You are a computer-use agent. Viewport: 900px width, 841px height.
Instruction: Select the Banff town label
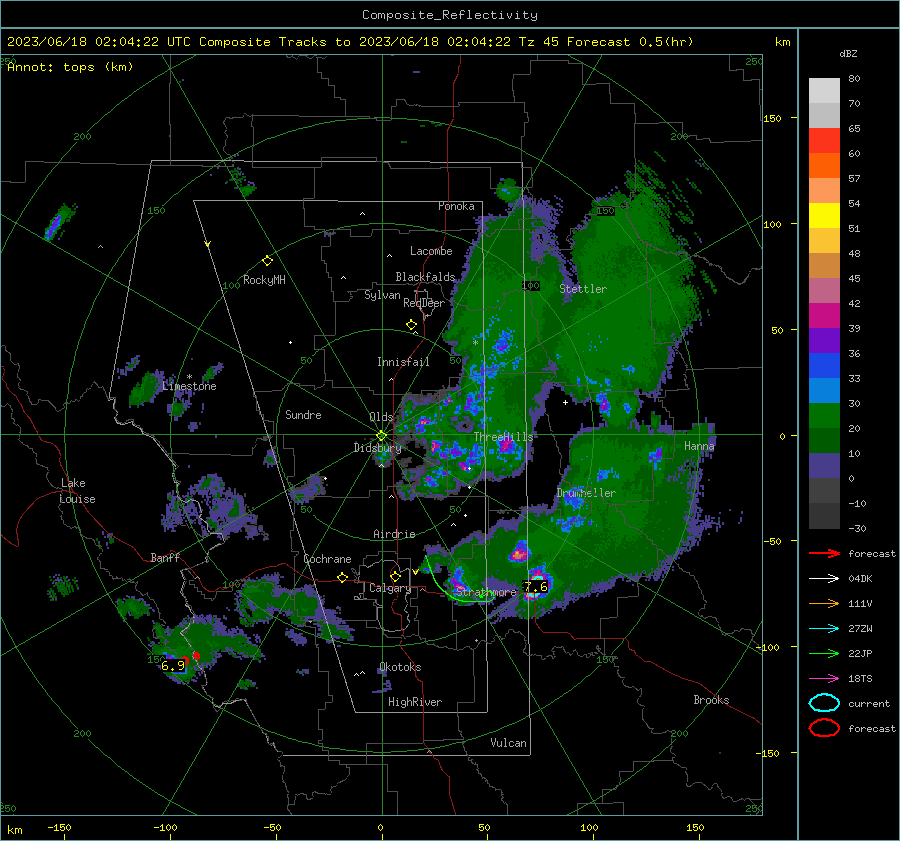tap(165, 558)
